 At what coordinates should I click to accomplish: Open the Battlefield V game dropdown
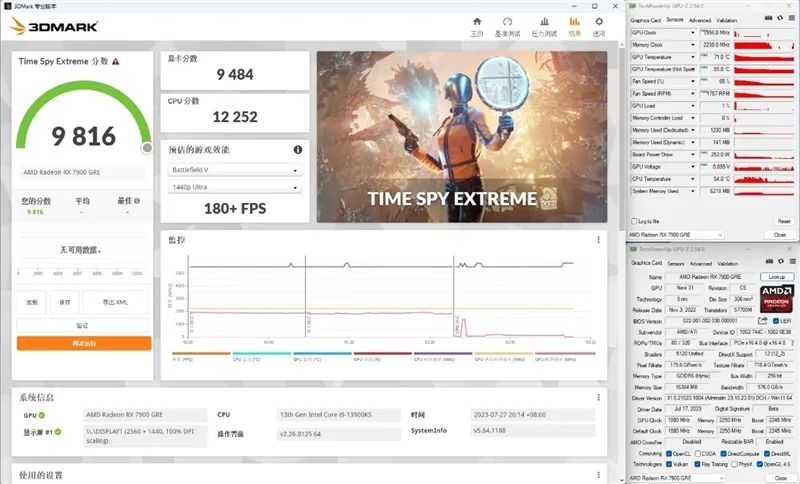pyautogui.click(x=235, y=170)
